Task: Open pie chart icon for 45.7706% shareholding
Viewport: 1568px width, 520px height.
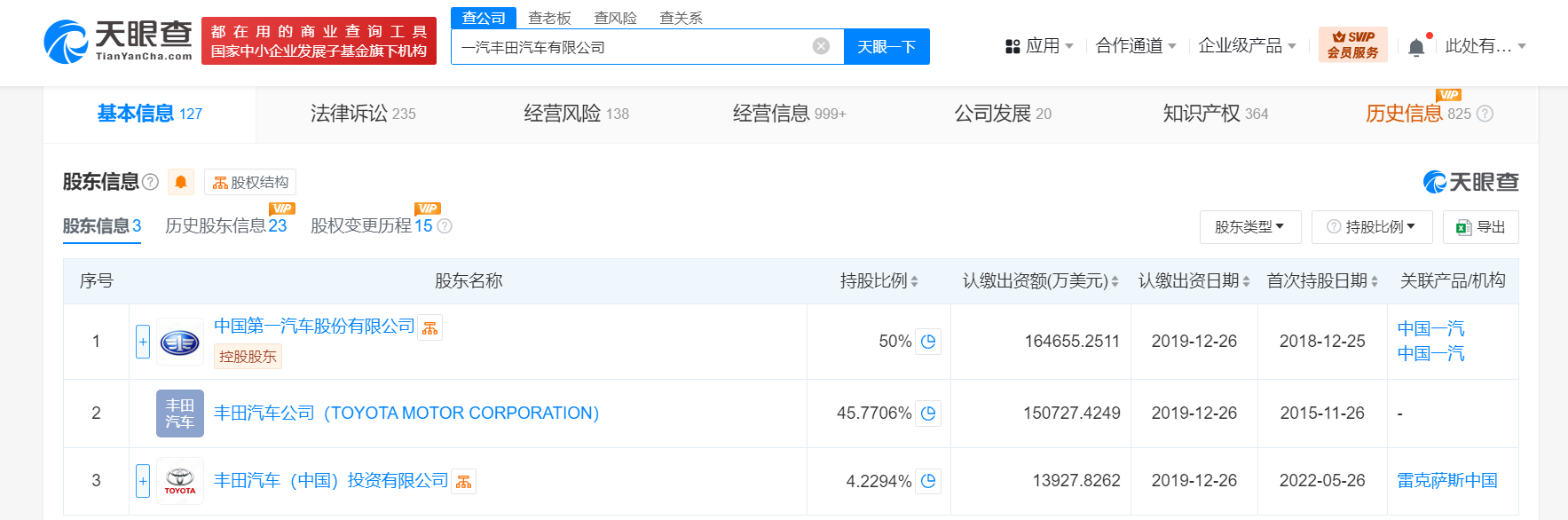Action: 928,414
